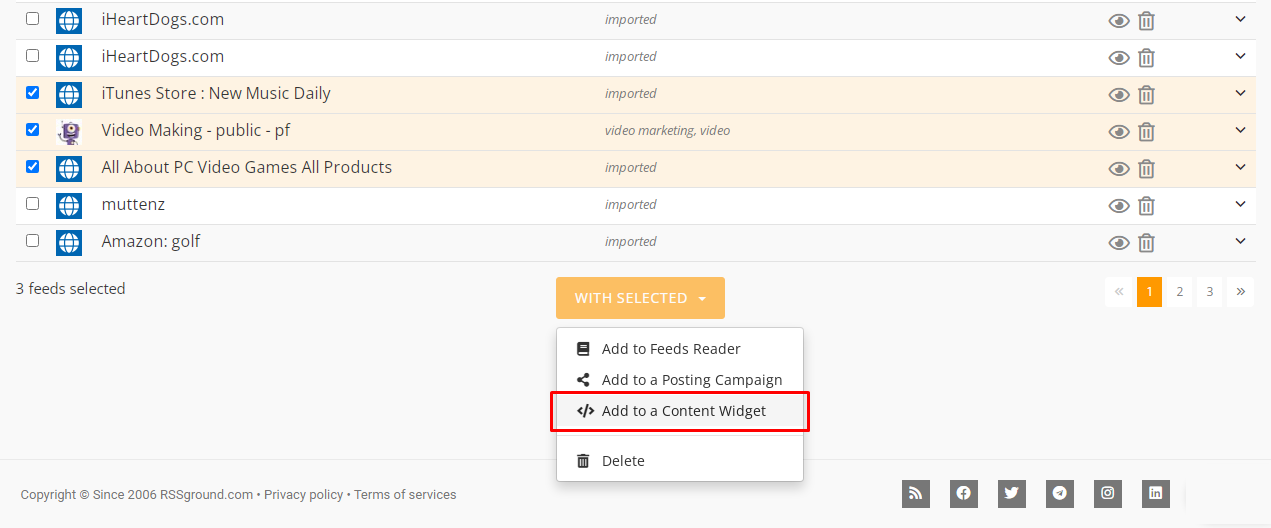Image resolution: width=1271 pixels, height=528 pixels.
Task: Open the Facebook icon in the footer
Action: (963, 493)
